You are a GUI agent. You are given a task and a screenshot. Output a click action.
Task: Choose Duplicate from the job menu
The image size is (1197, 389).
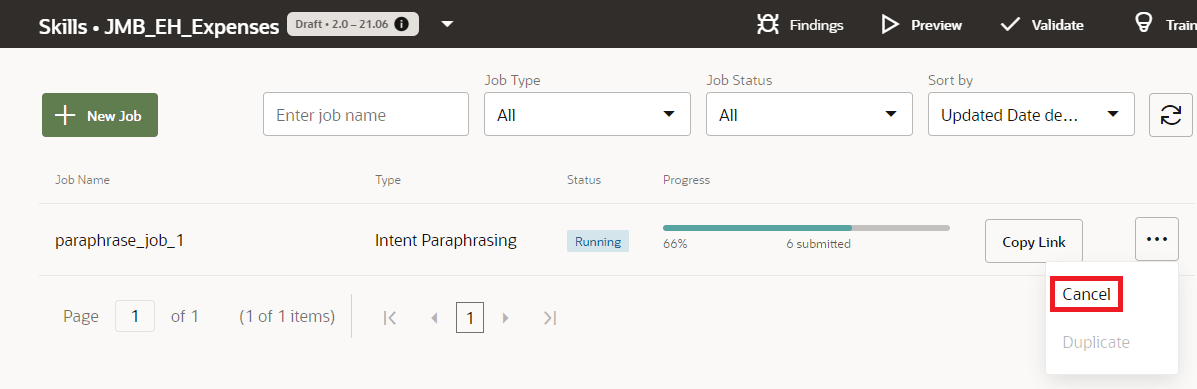click(x=1095, y=342)
